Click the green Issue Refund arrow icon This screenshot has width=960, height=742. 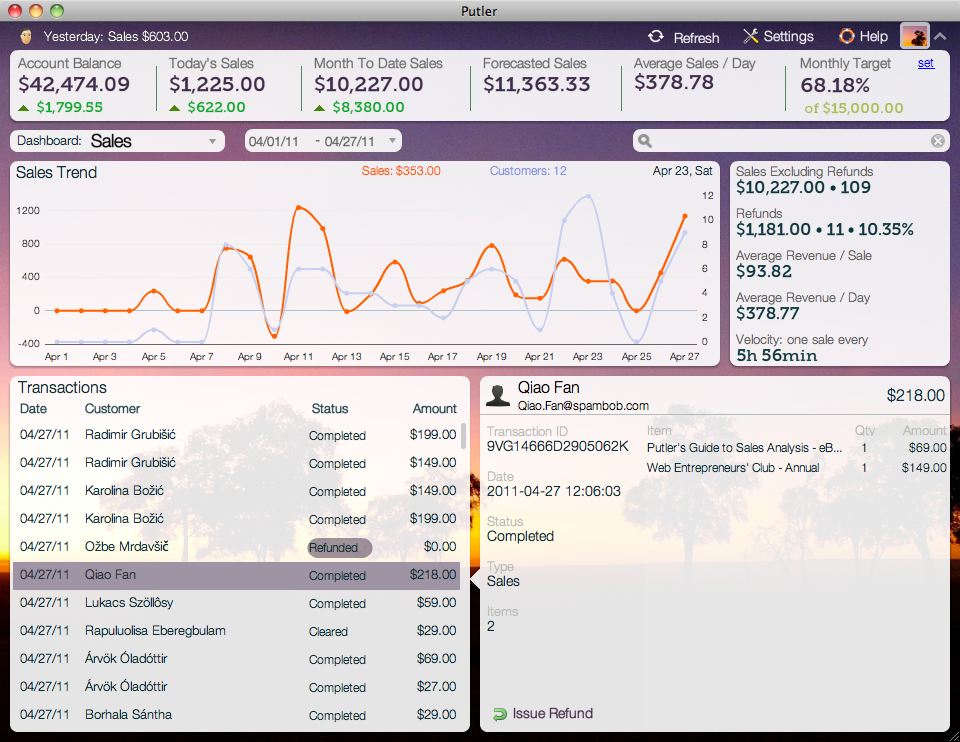pyautogui.click(x=499, y=714)
